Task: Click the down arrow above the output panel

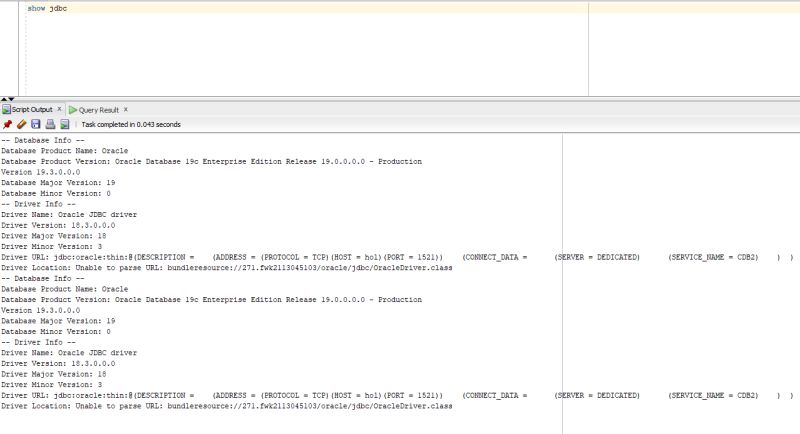Action: tap(11, 98)
